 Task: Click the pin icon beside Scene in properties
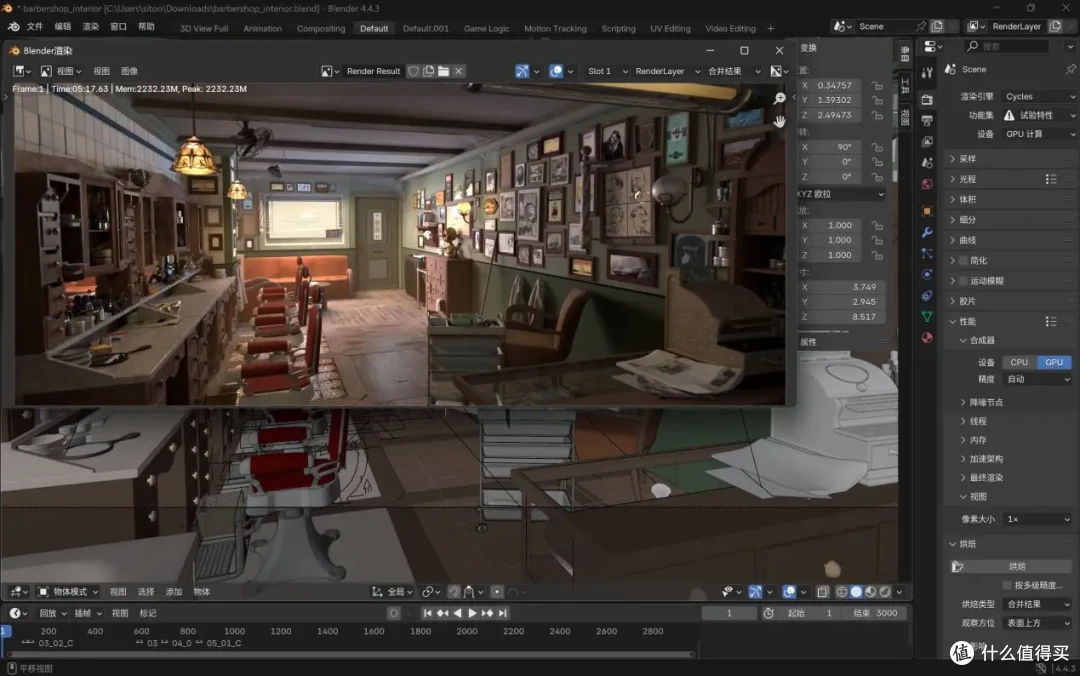pos(1070,70)
